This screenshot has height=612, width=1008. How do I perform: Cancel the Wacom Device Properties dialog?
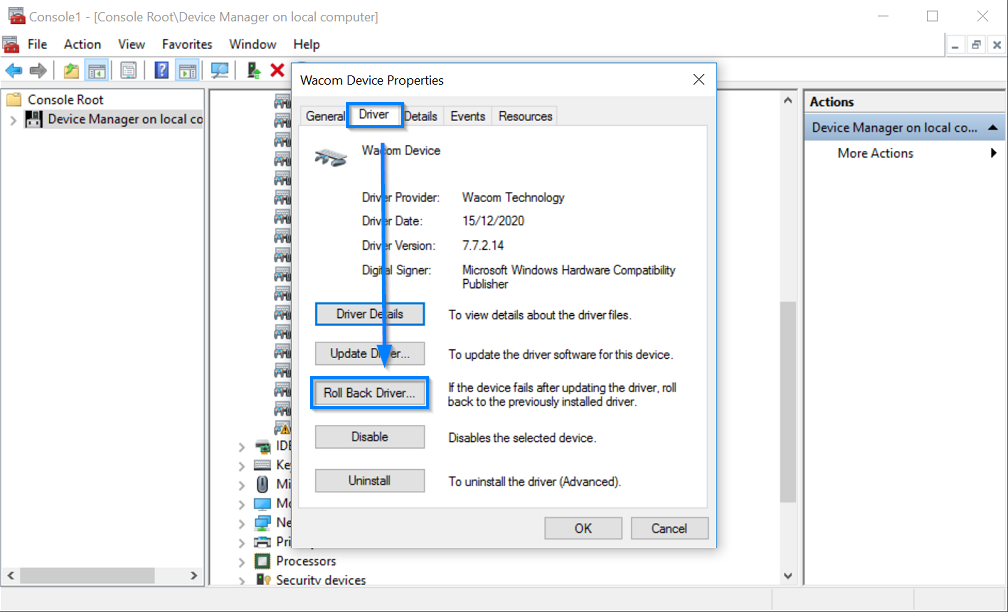[x=669, y=528]
